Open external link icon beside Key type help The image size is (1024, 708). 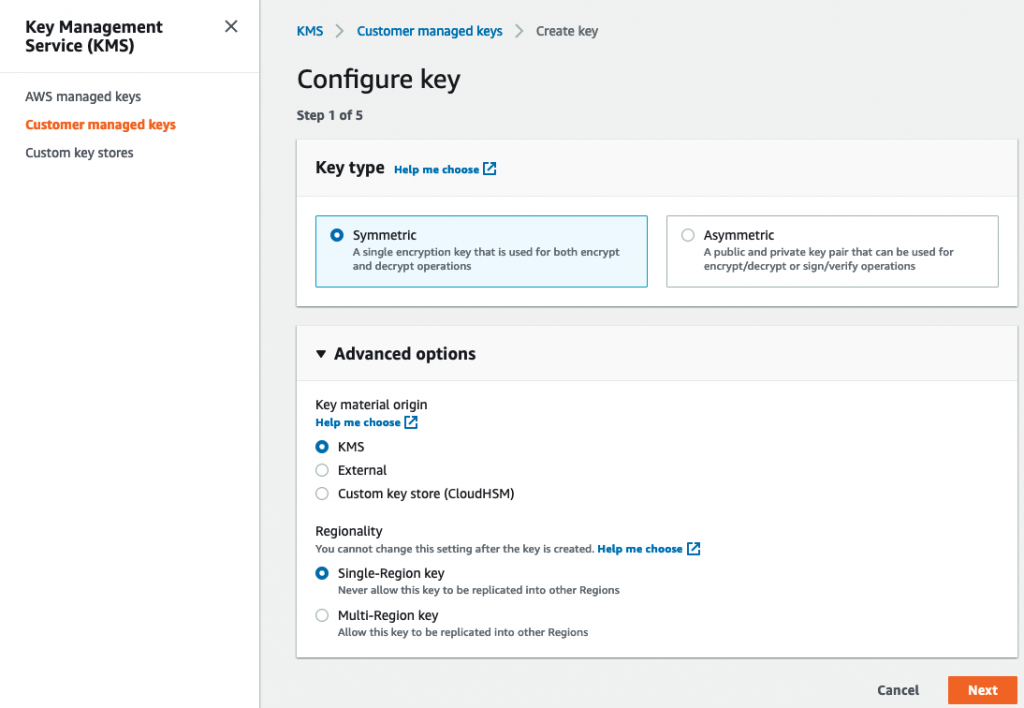click(489, 169)
